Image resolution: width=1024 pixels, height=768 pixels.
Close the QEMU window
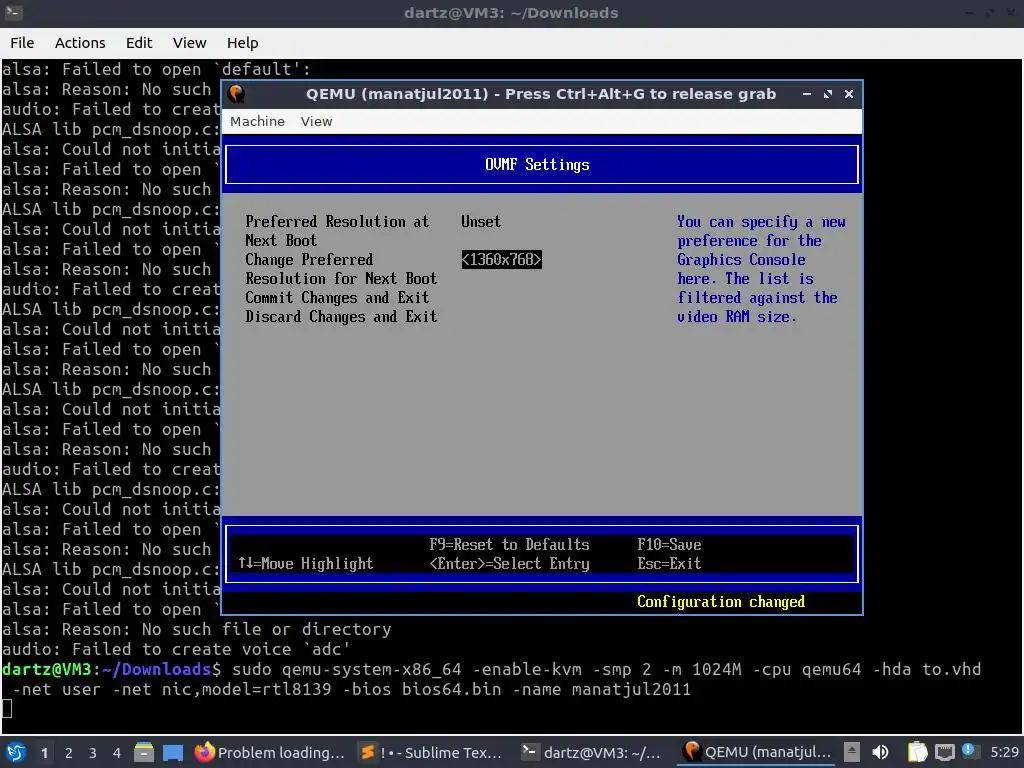[849, 94]
